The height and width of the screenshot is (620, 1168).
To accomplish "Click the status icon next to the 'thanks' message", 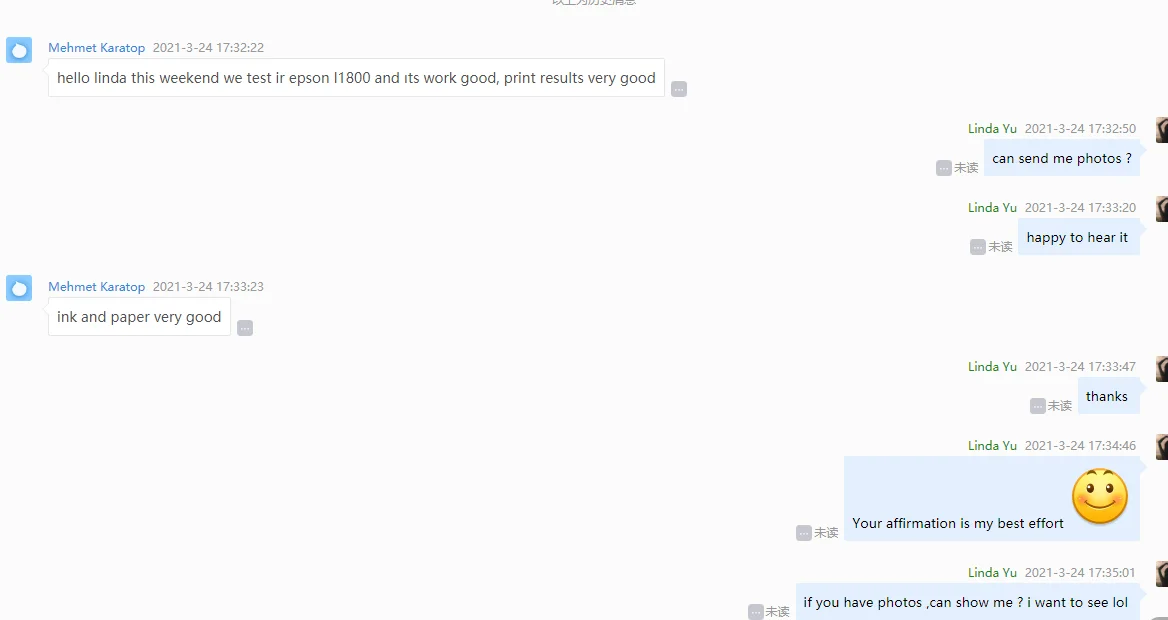I will click(x=1038, y=405).
